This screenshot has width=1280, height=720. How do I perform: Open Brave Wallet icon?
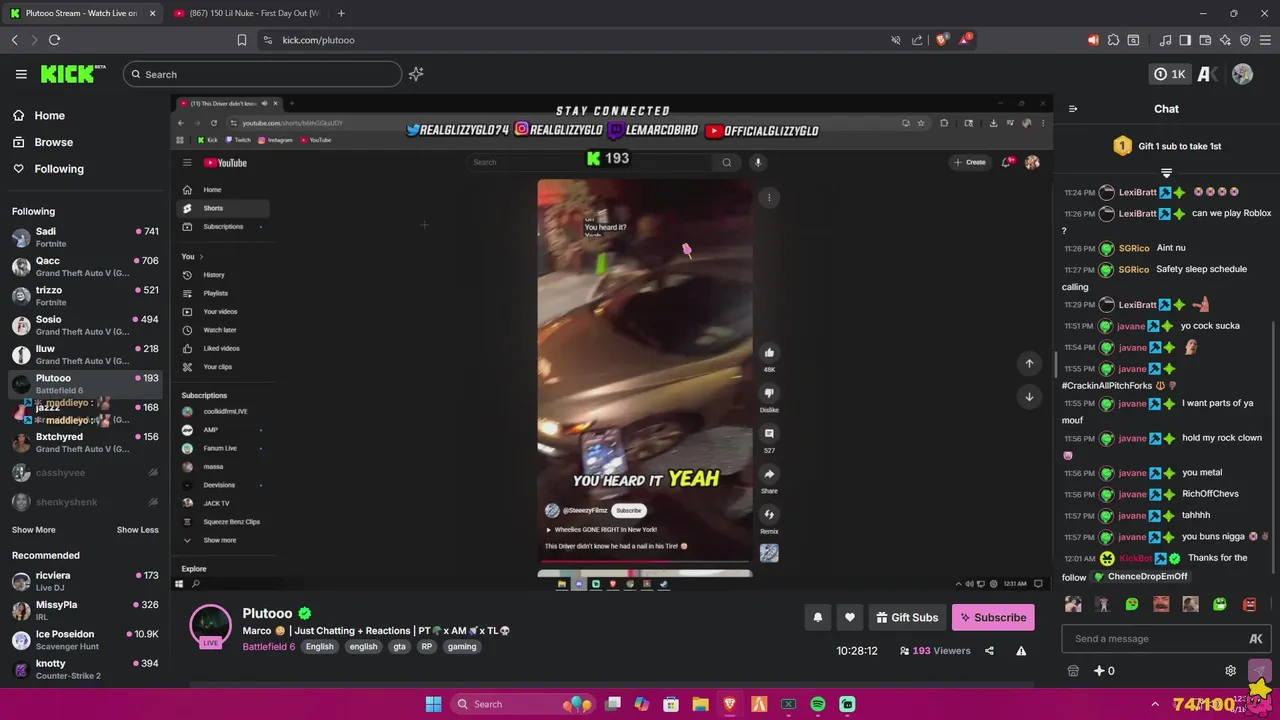[x=1205, y=40]
